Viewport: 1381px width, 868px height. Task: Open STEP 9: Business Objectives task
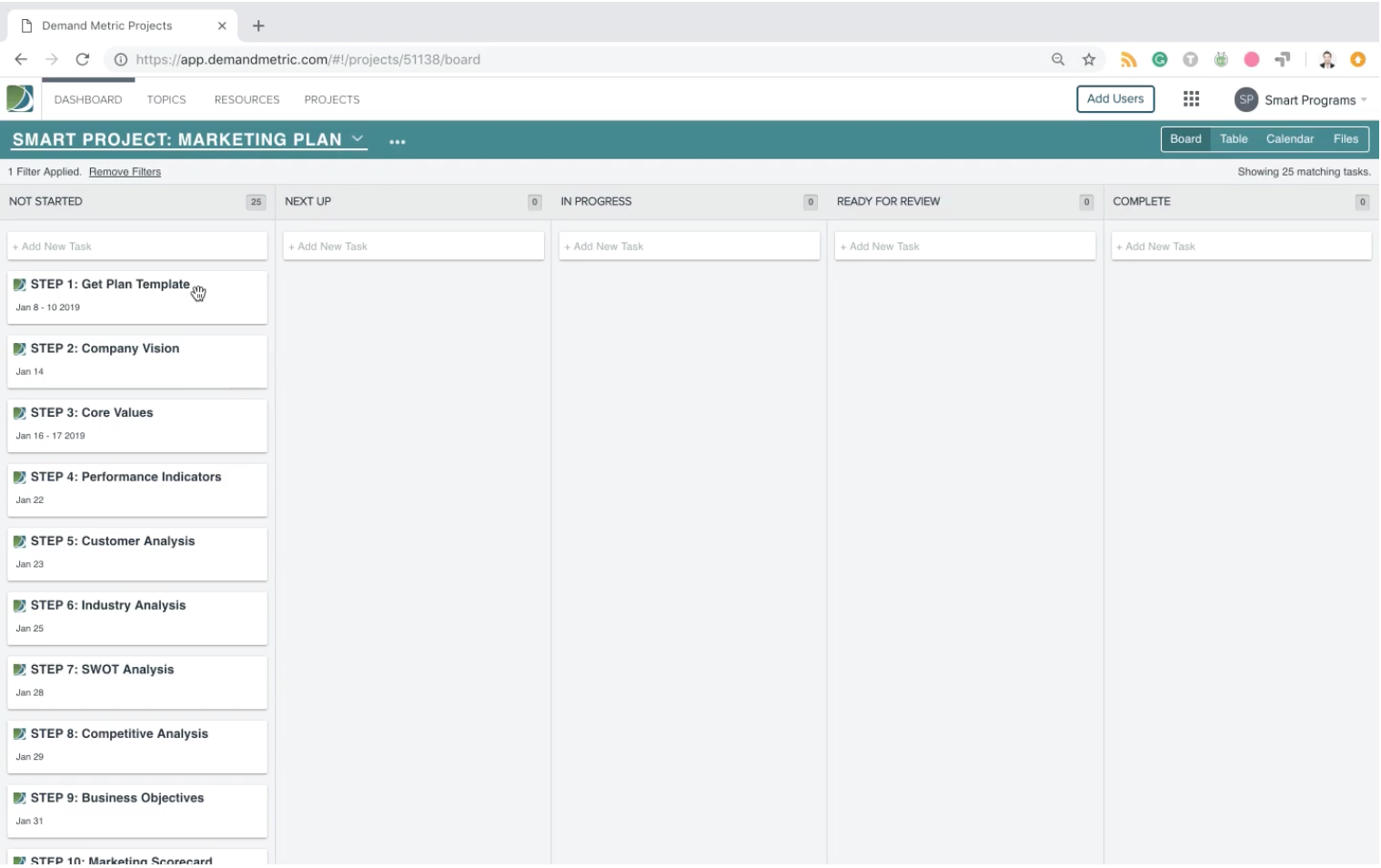137,811
